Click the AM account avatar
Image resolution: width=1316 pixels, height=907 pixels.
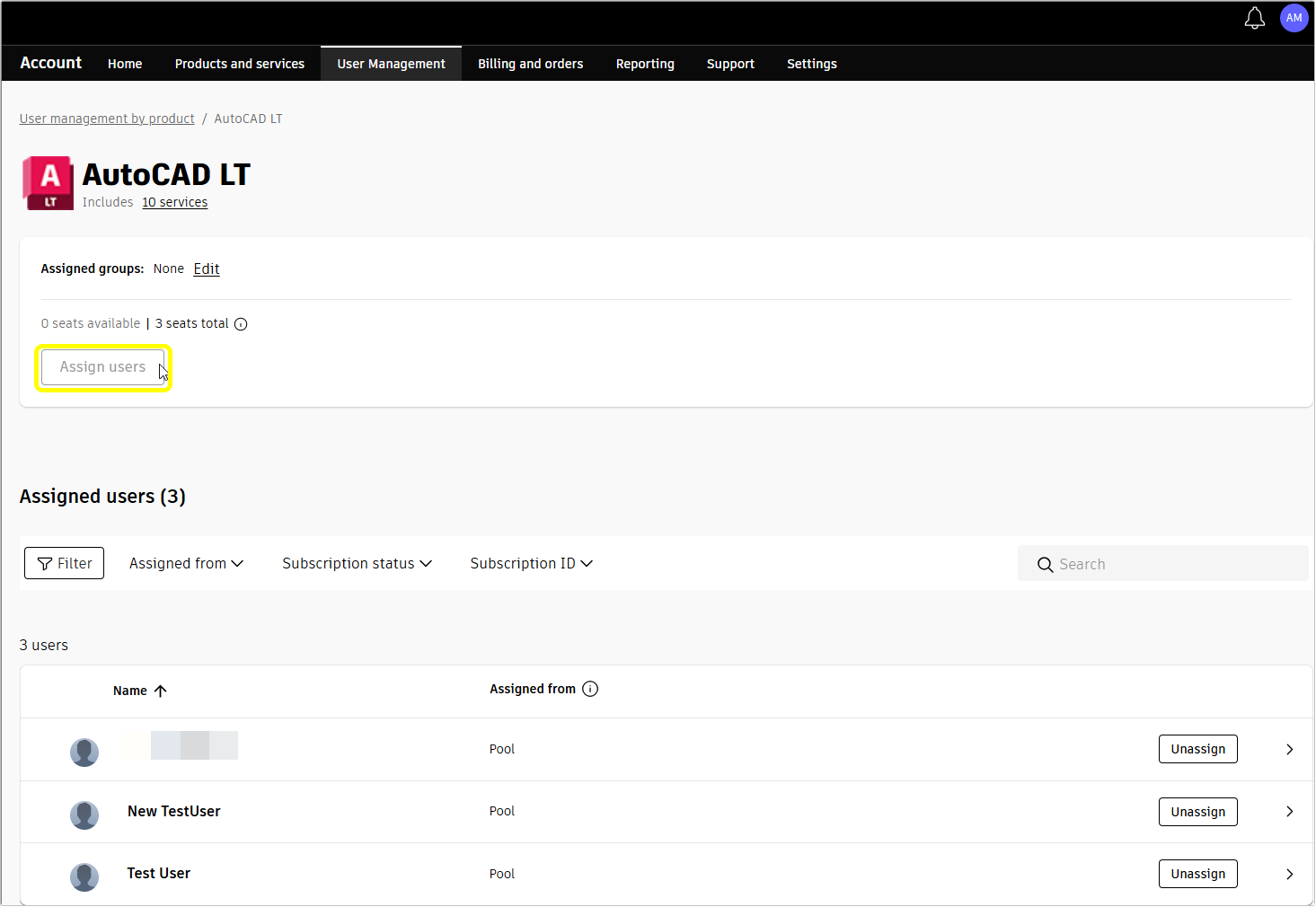[x=1294, y=18]
